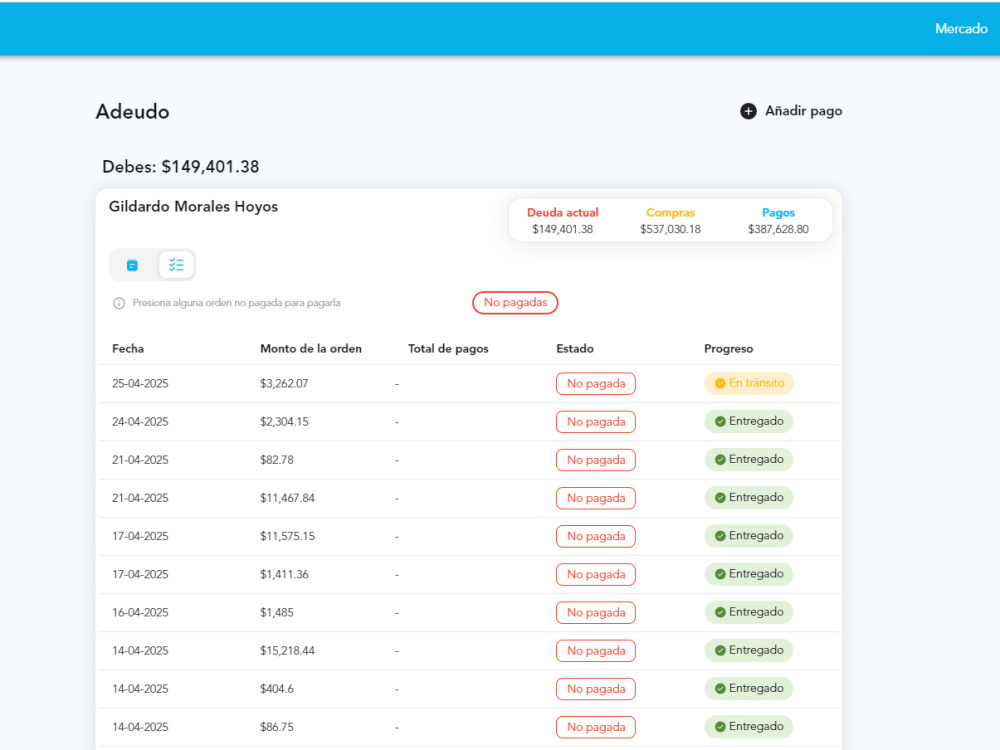Click the plus icon beside Añadir pago
The width and height of the screenshot is (1000, 750).
point(748,111)
